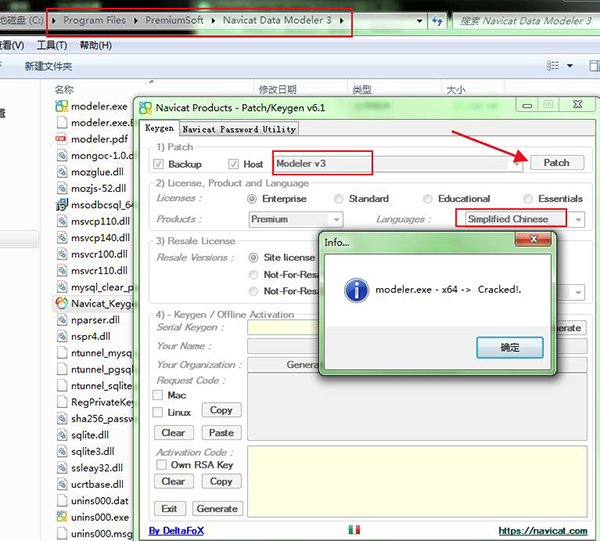This screenshot has height=541, width=600.
Task: Click the sqlite.dll file icon
Action: (61, 434)
